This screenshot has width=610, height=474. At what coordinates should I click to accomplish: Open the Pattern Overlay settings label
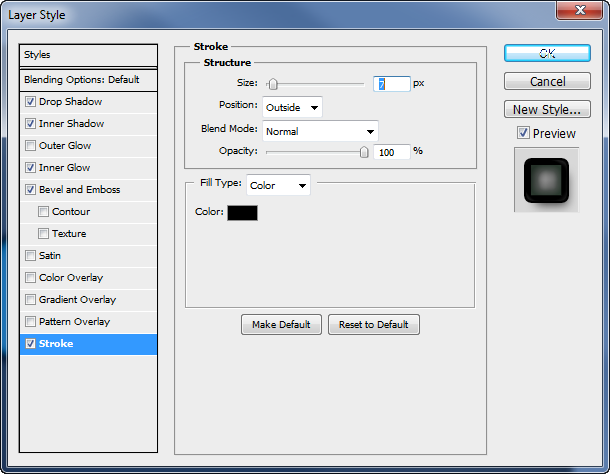pyautogui.click(x=75, y=322)
